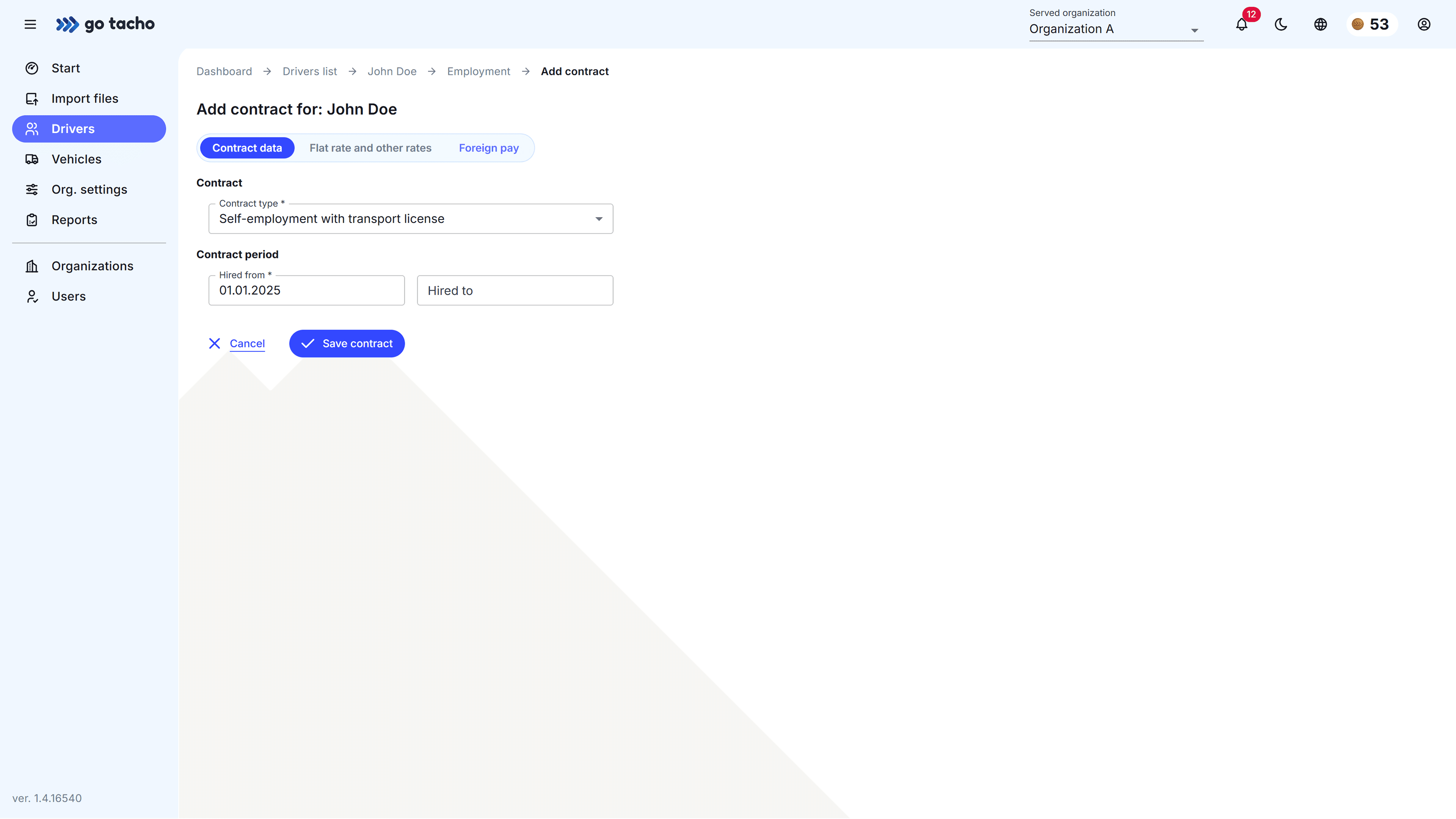Select the Contract data tab

[x=247, y=147]
